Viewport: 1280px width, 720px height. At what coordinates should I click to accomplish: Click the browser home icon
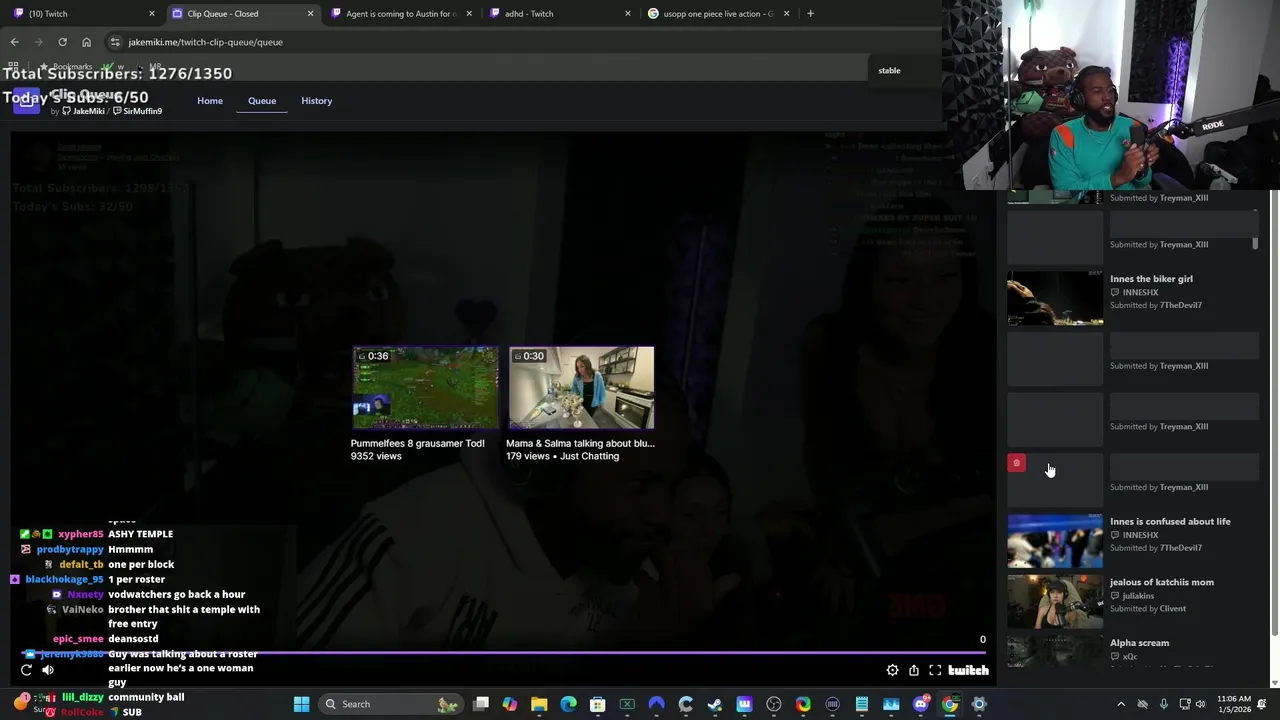tap(86, 42)
